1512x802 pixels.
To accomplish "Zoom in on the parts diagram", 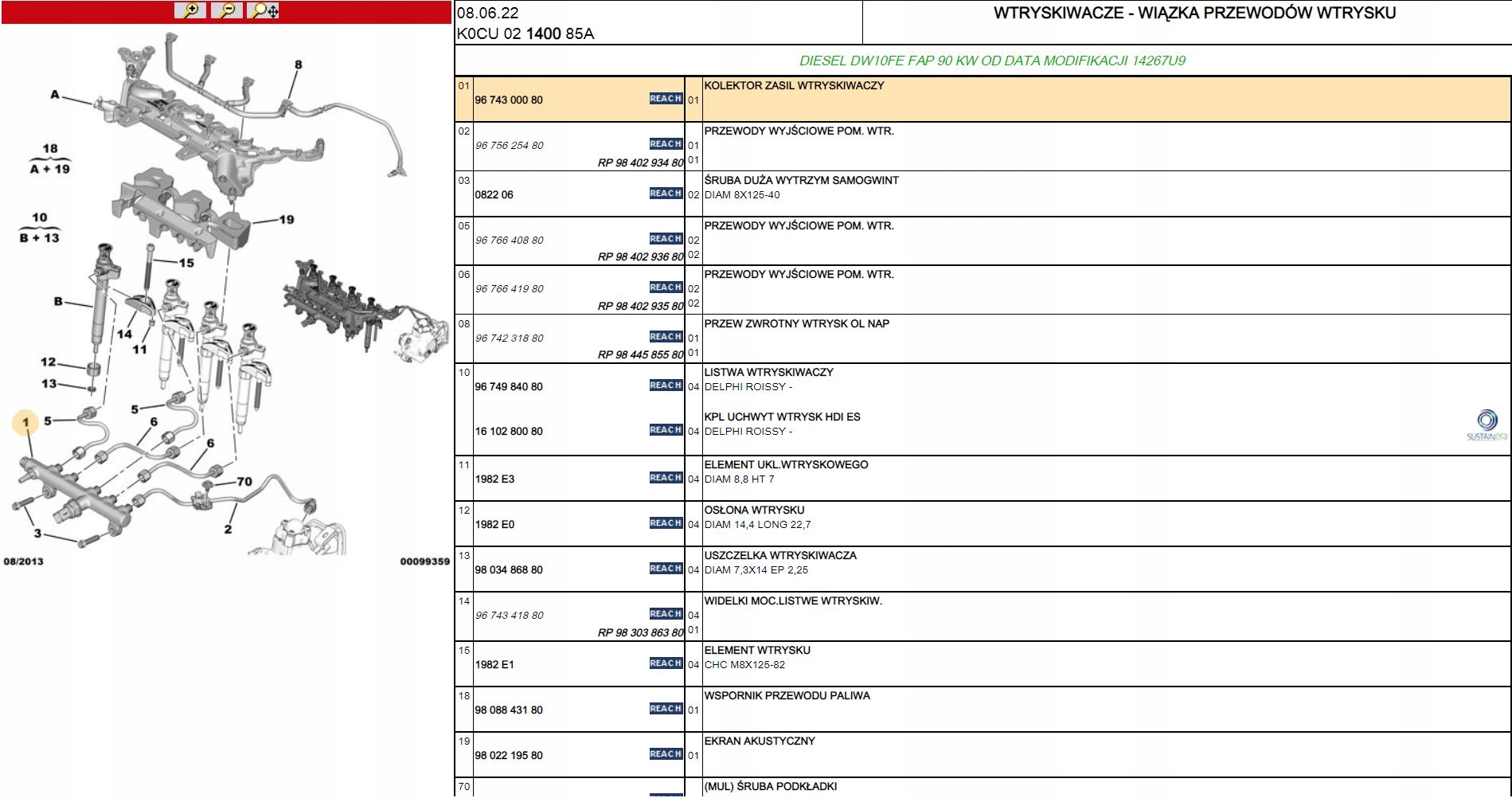I will tap(190, 10).
